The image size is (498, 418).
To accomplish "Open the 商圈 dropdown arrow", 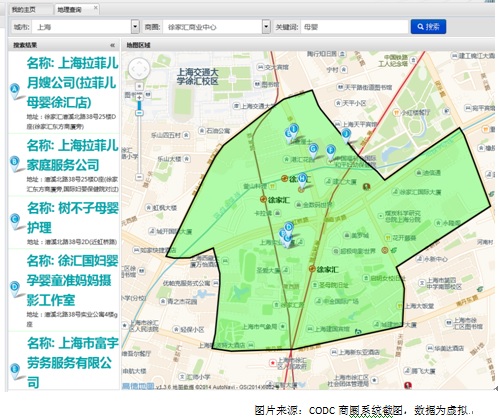I will 266,27.
